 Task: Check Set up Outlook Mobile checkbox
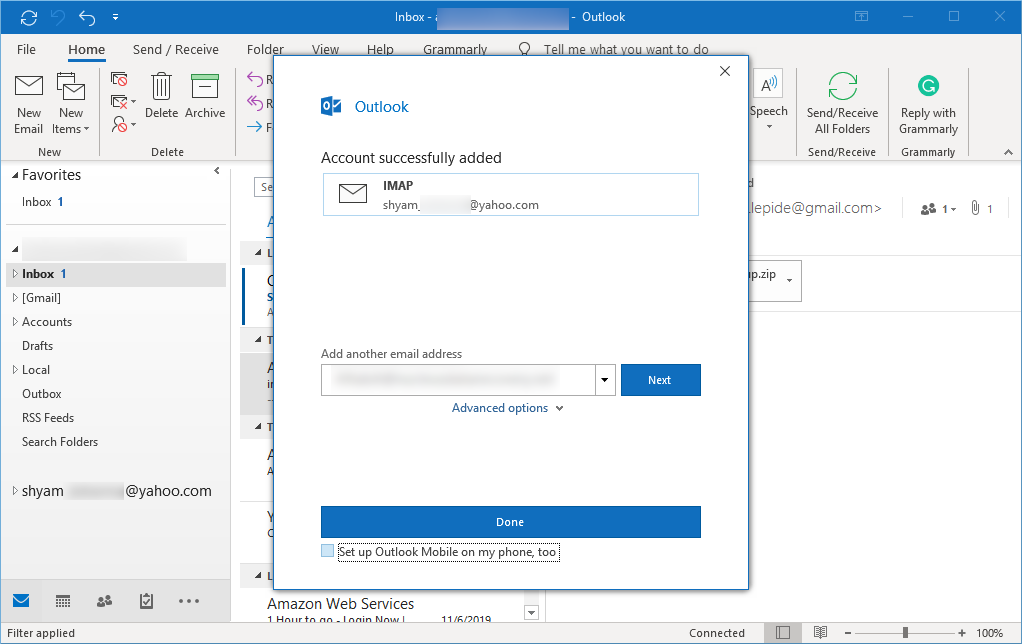[327, 551]
